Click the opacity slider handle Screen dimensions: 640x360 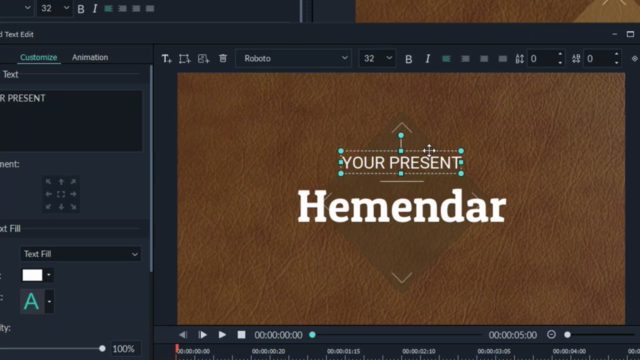coord(102,349)
